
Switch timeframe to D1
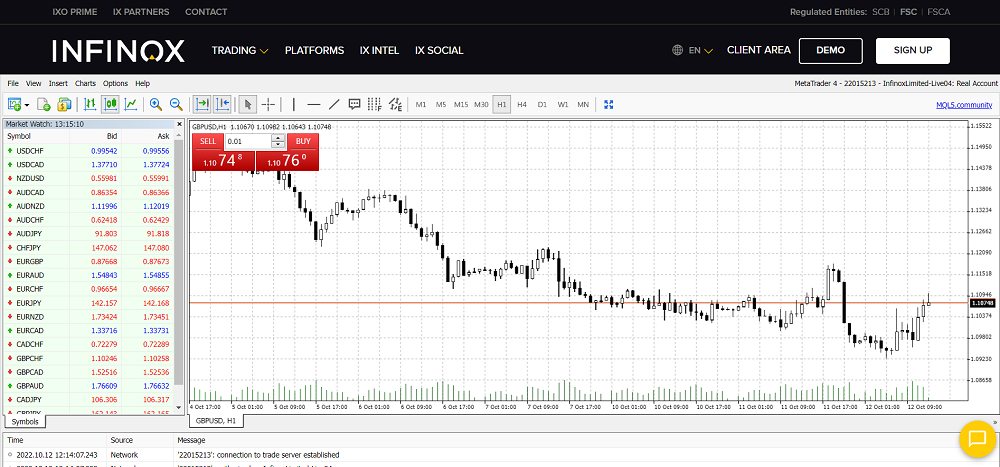tap(542, 105)
